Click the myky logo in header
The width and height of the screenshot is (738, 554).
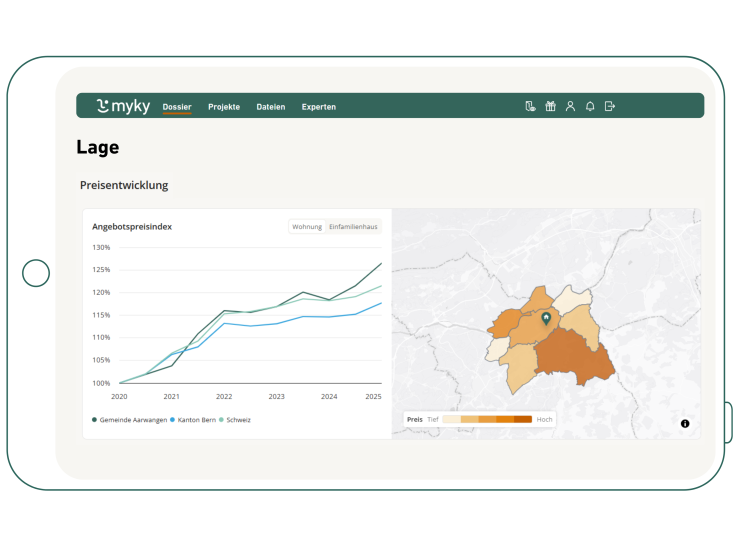pyautogui.click(x=123, y=106)
